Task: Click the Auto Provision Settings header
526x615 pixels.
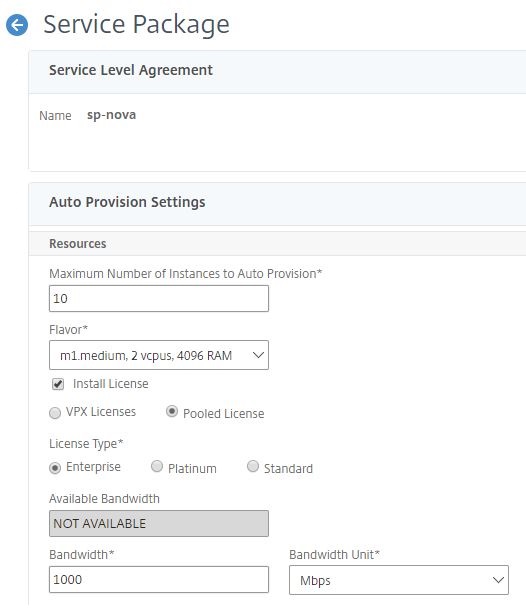Action: coord(127,202)
